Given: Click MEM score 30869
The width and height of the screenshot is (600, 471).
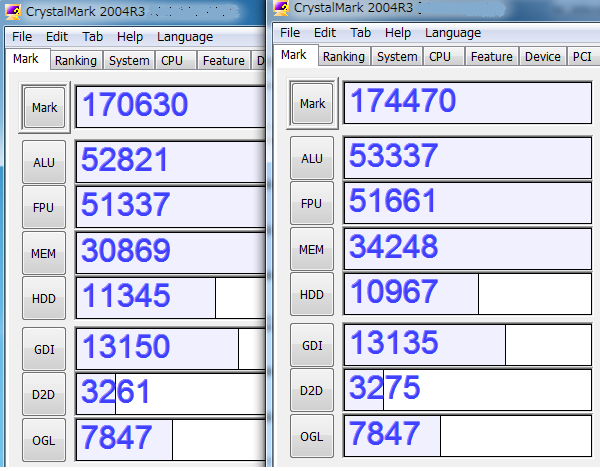Looking at the screenshot, I should (171, 253).
